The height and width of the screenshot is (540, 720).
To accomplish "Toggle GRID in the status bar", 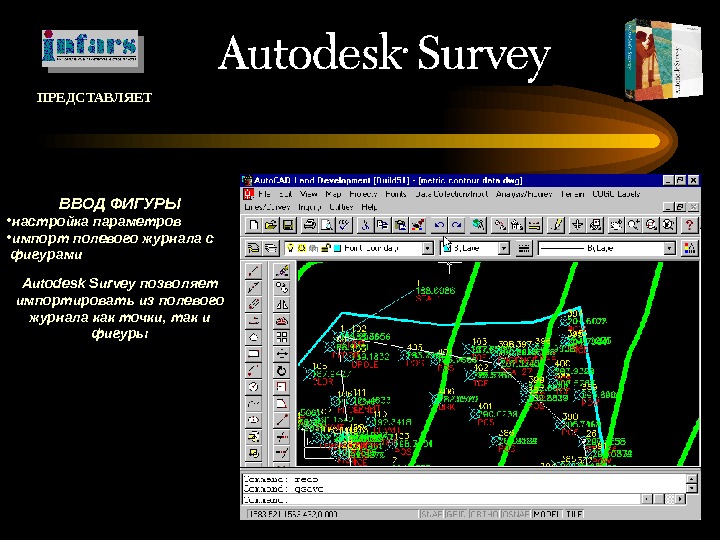I will pos(456,514).
